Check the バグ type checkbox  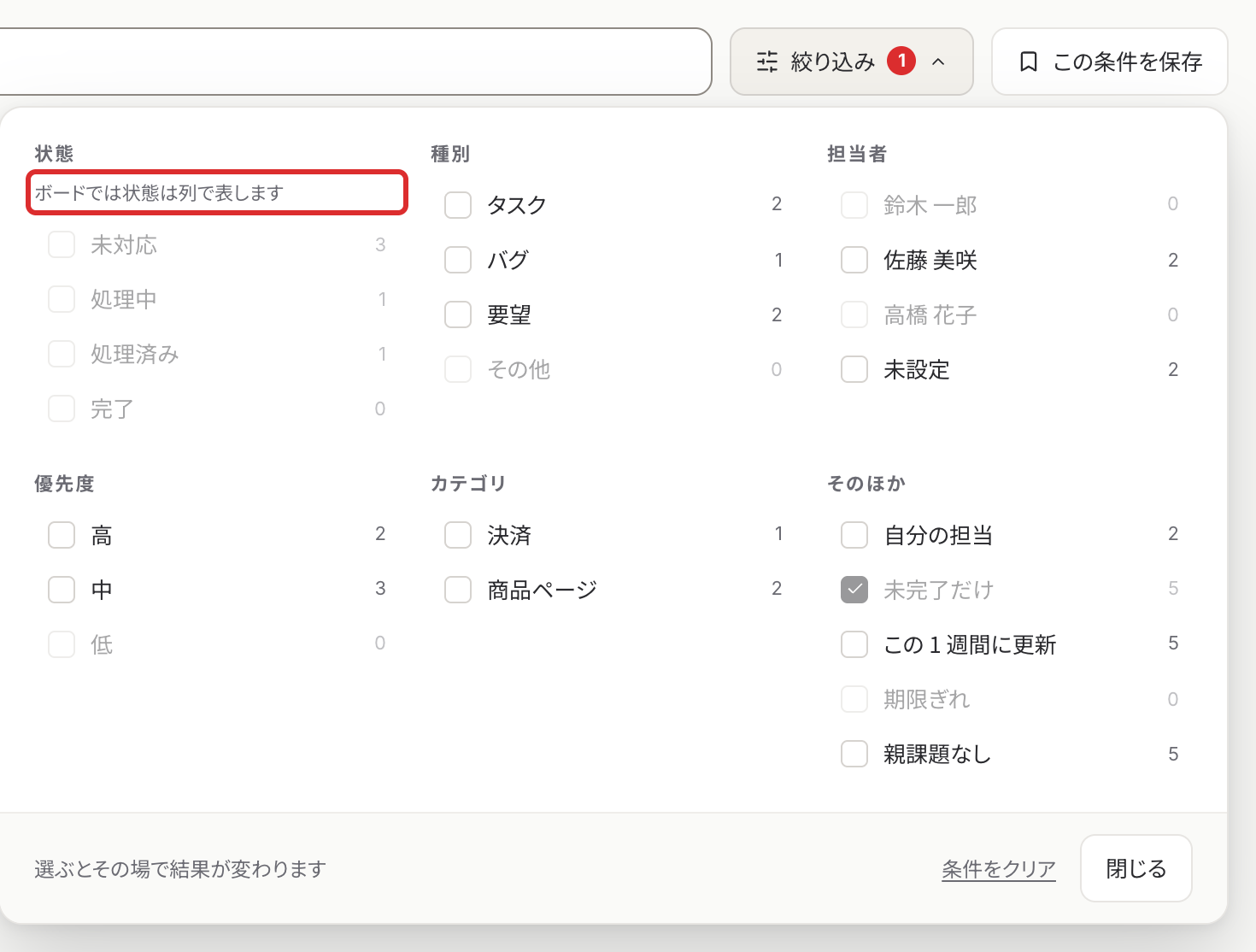coord(458,260)
